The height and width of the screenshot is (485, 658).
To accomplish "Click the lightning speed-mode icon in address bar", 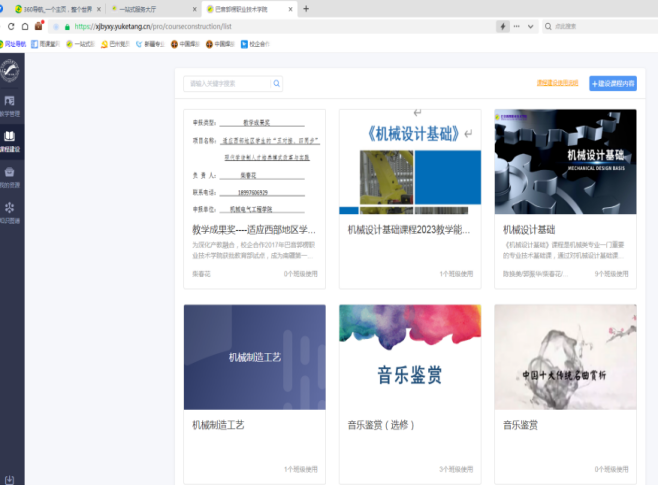I will pos(502,27).
